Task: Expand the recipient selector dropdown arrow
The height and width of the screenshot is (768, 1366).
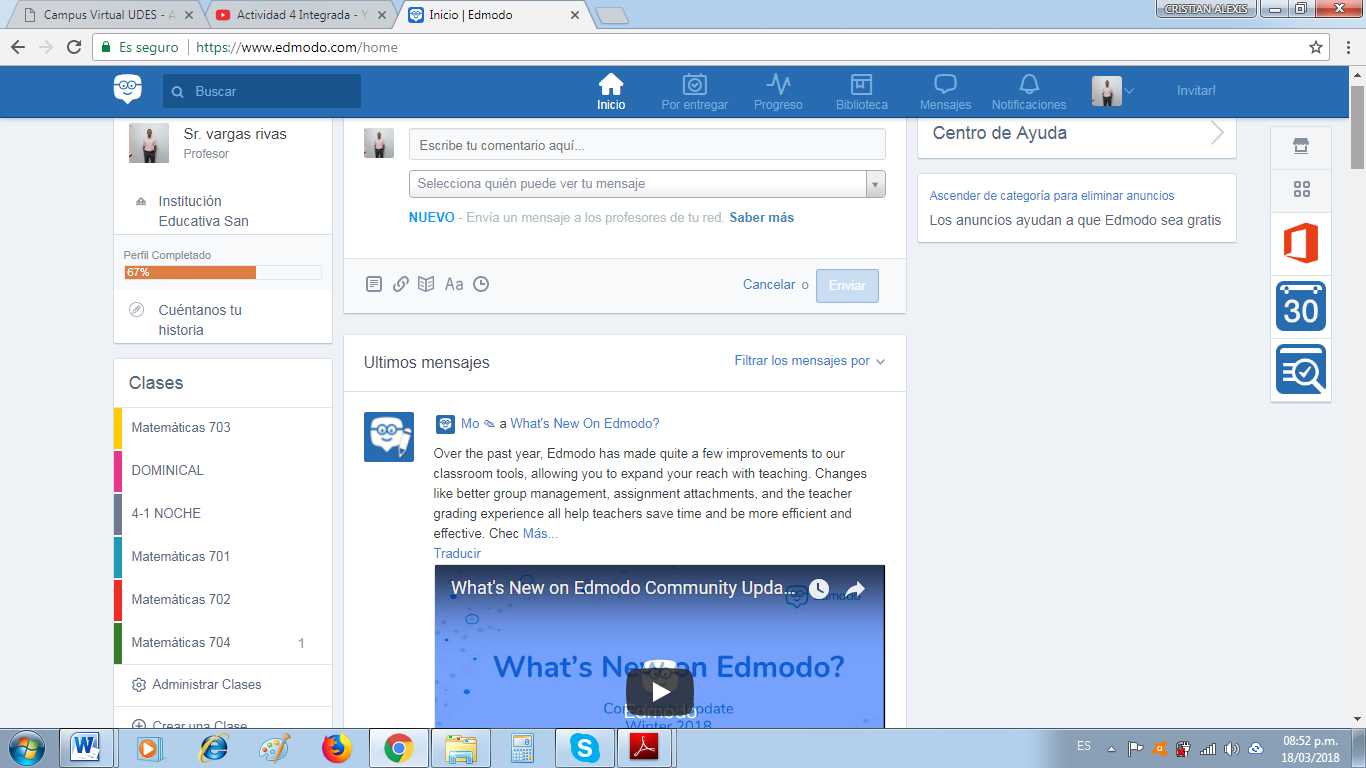Action: tap(874, 184)
